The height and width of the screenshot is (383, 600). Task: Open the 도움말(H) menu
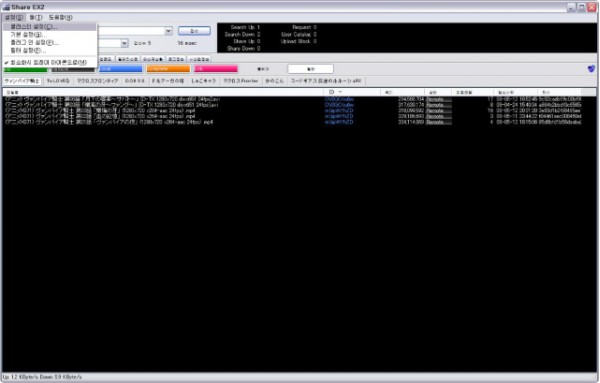(x=60, y=17)
